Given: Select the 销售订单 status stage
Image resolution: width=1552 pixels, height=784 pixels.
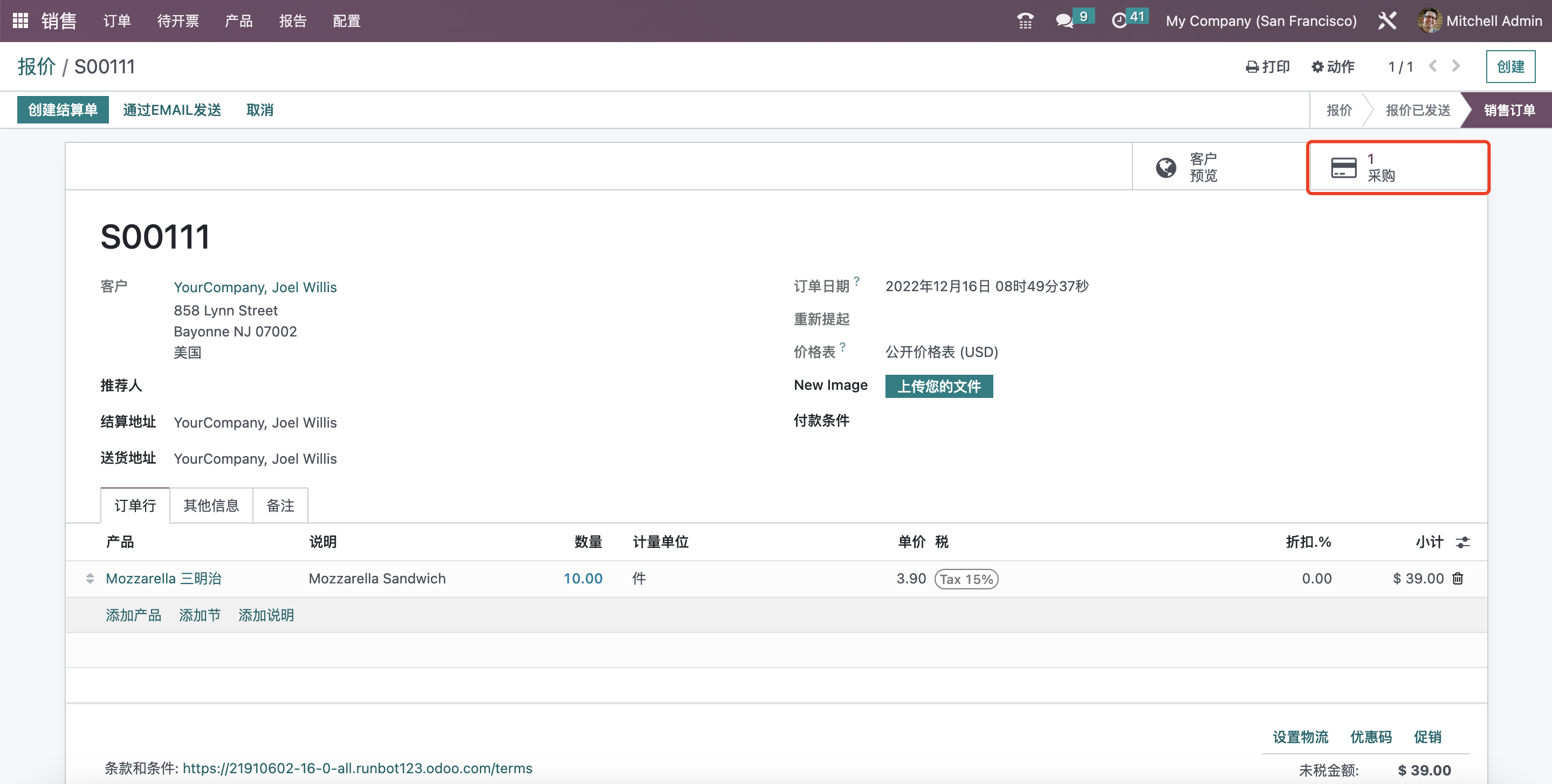Looking at the screenshot, I should pos(1509,109).
